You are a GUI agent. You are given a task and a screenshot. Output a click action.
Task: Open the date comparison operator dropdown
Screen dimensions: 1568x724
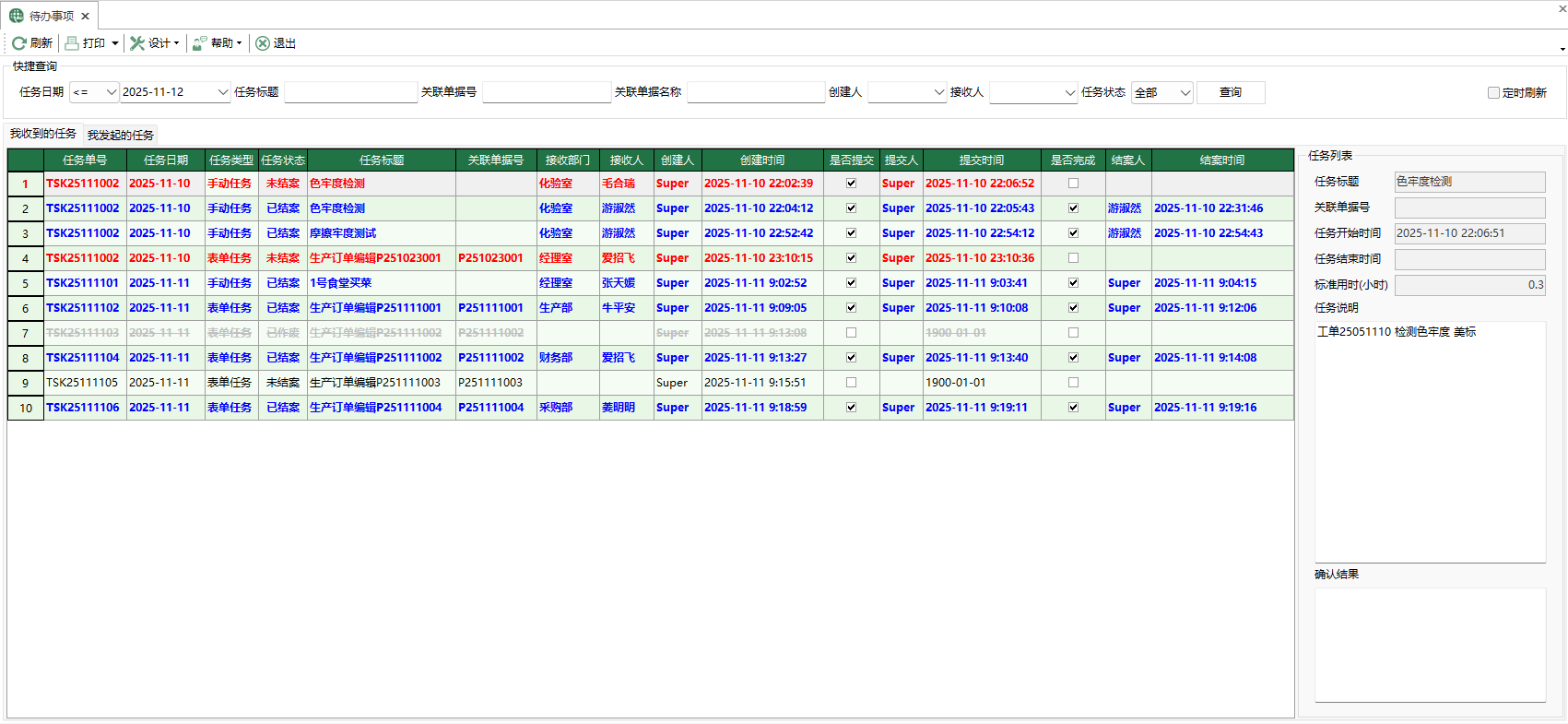pos(111,93)
